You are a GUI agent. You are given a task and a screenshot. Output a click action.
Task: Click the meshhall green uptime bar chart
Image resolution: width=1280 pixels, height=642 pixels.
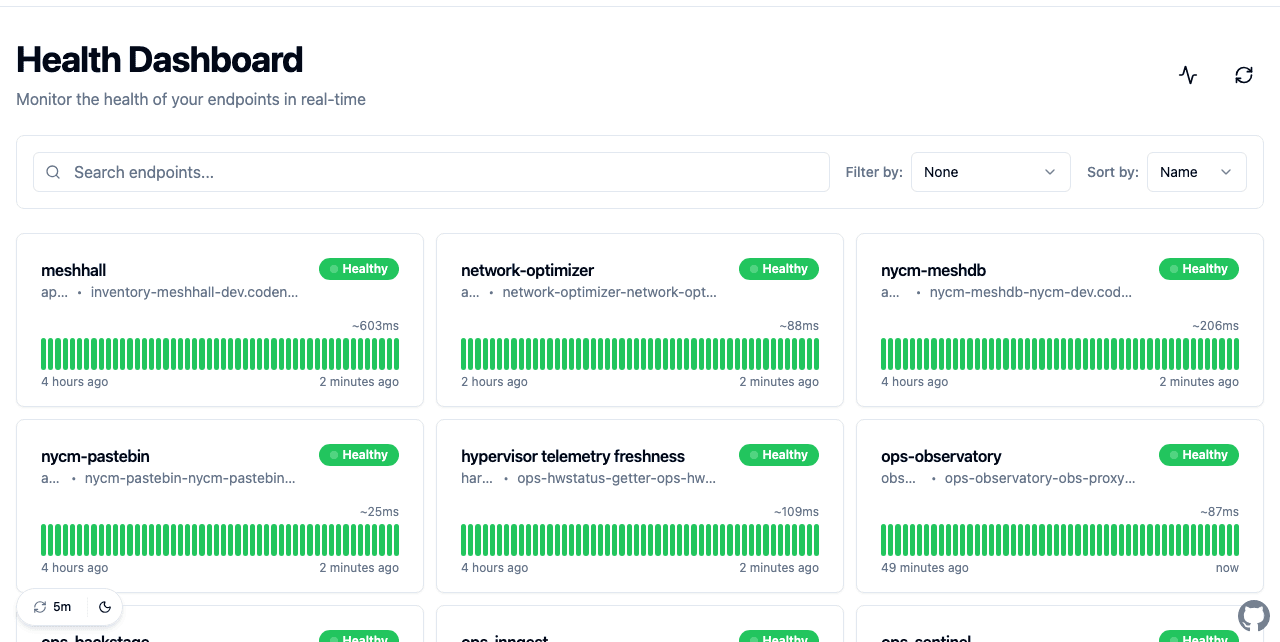coord(220,354)
